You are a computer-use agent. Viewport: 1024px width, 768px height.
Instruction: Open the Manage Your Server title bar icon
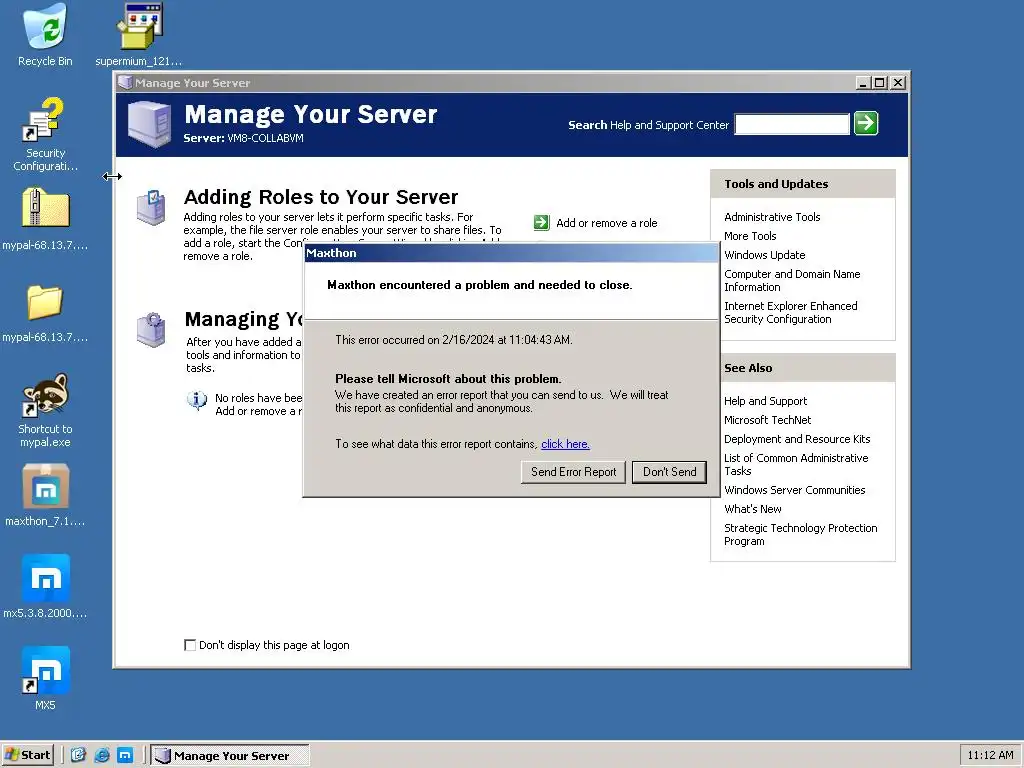[125, 82]
